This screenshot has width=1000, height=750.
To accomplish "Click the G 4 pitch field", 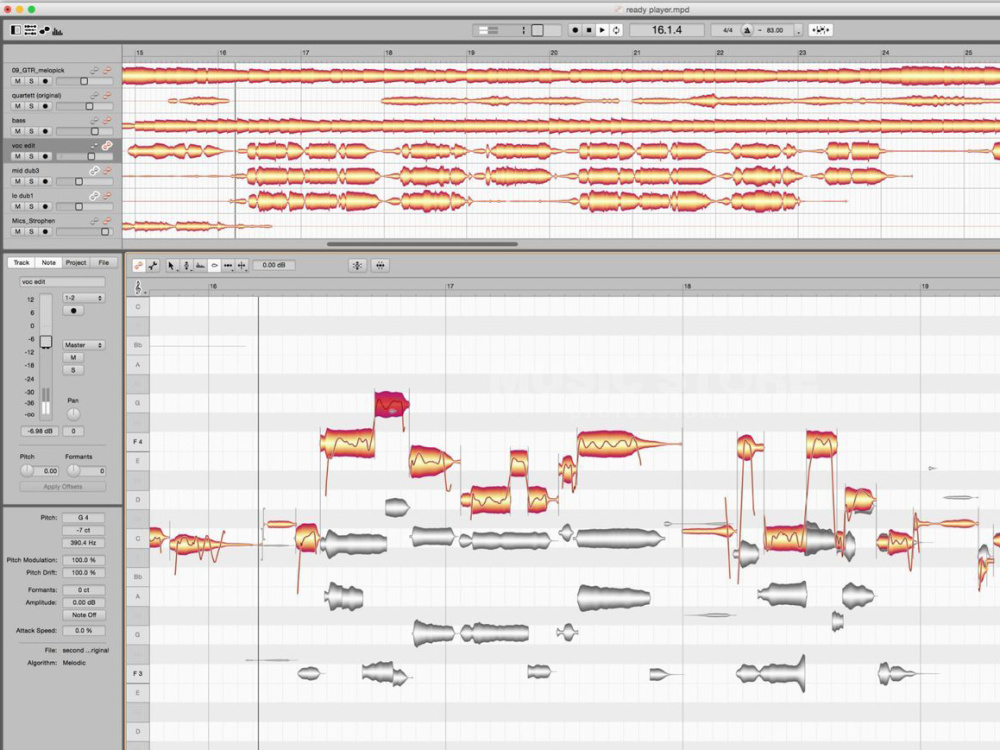I will [84, 518].
